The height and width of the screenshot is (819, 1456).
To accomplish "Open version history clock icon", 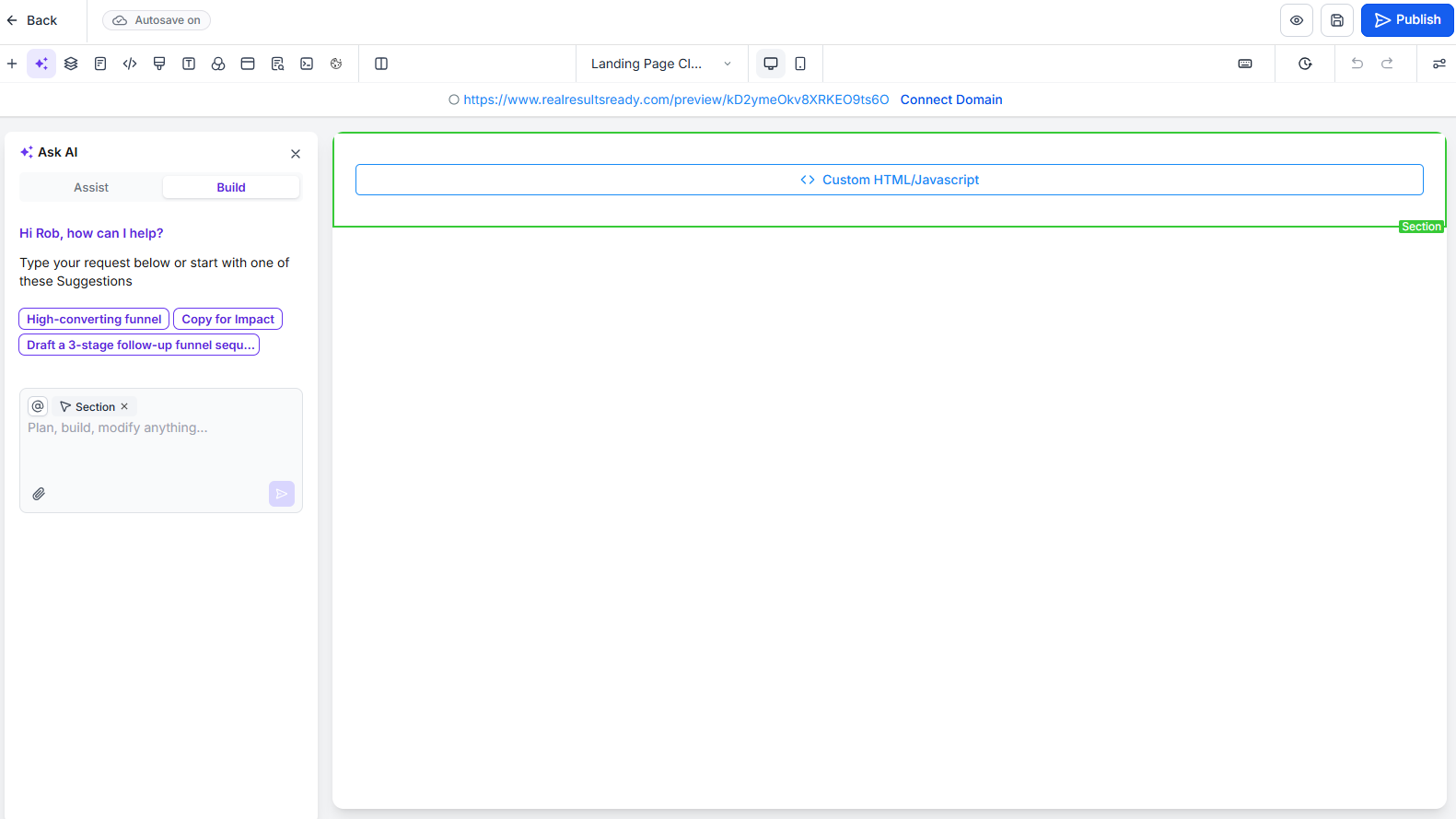I will [x=1305, y=64].
